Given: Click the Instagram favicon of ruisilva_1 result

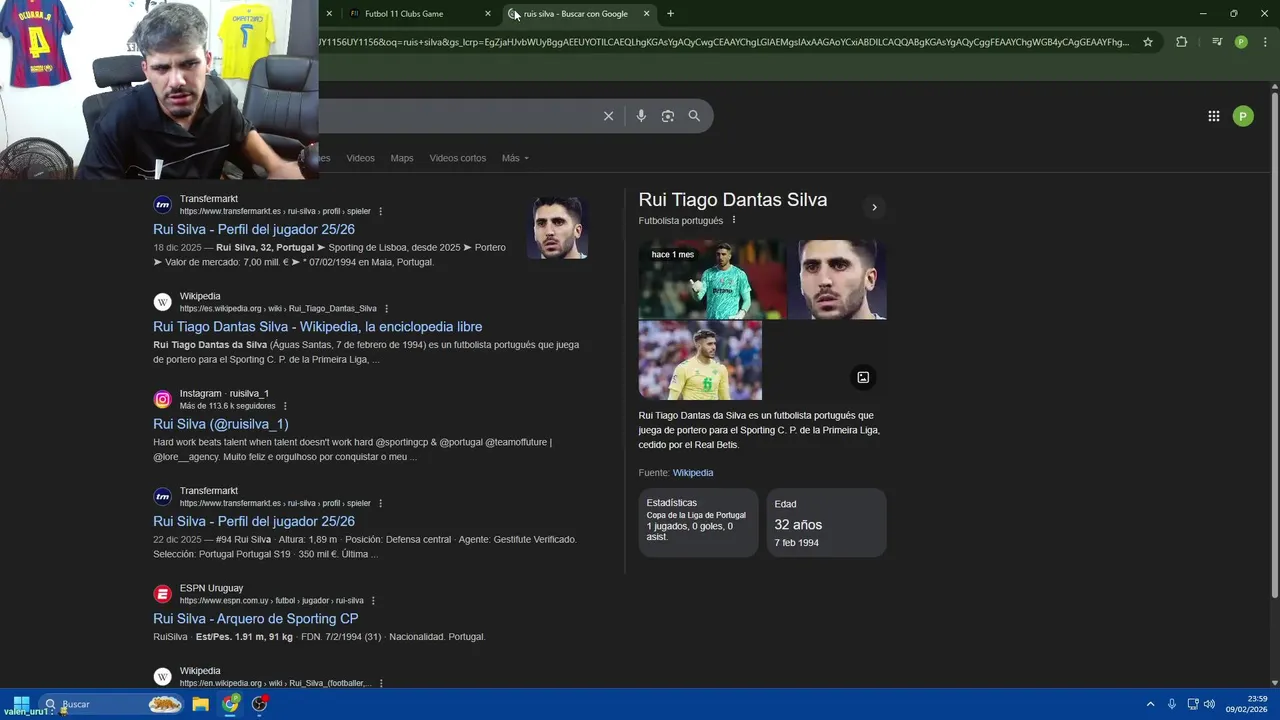Looking at the screenshot, I should coord(162,399).
